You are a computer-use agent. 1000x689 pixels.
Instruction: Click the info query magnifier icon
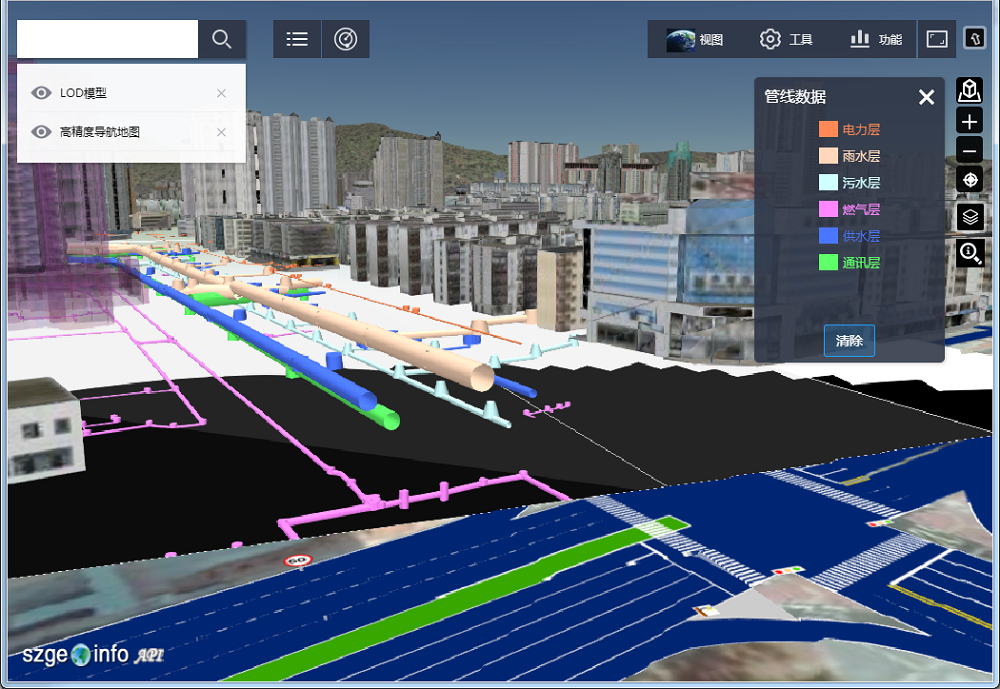click(970, 252)
